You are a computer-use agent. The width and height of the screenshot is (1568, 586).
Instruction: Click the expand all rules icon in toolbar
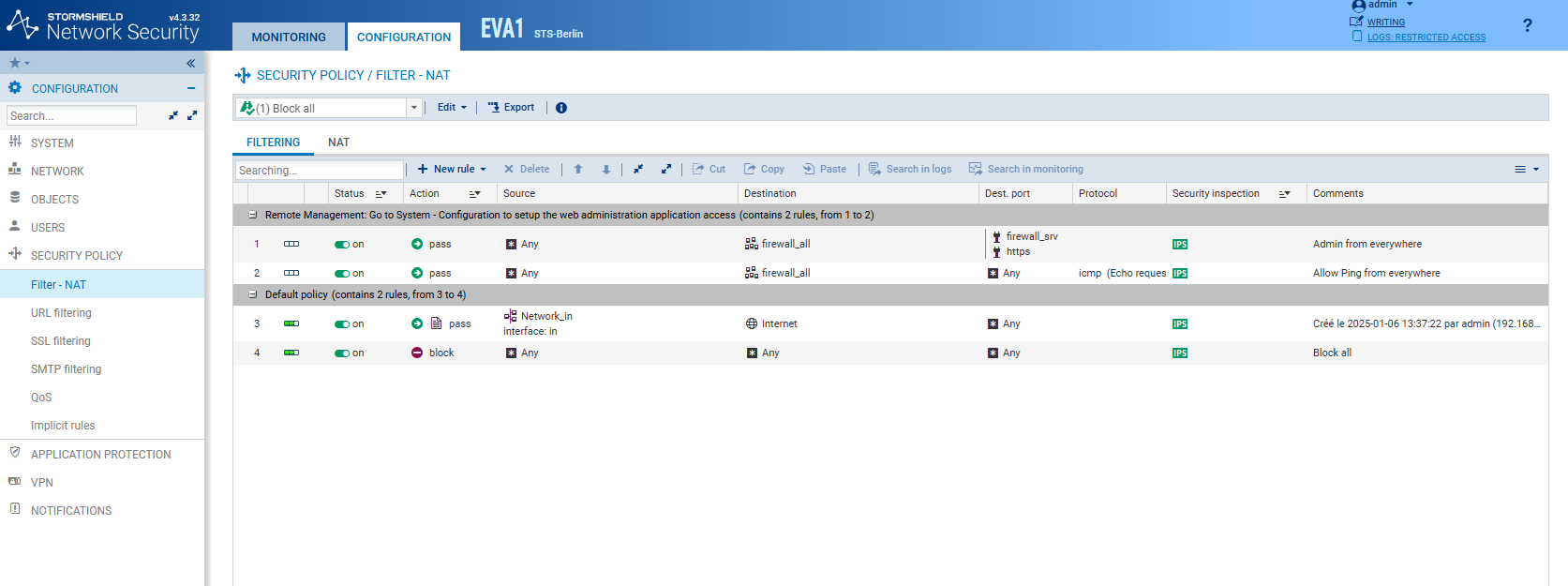[666, 170]
